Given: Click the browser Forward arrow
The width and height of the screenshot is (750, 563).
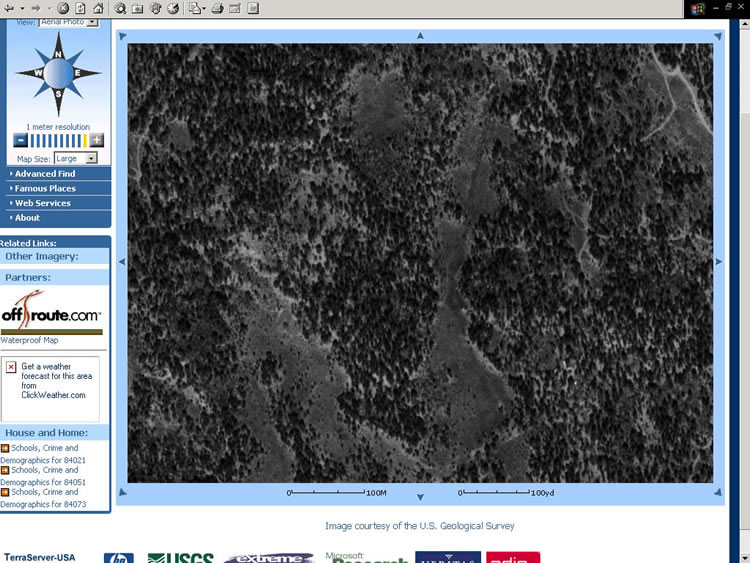Looking at the screenshot, I should (x=36, y=8).
